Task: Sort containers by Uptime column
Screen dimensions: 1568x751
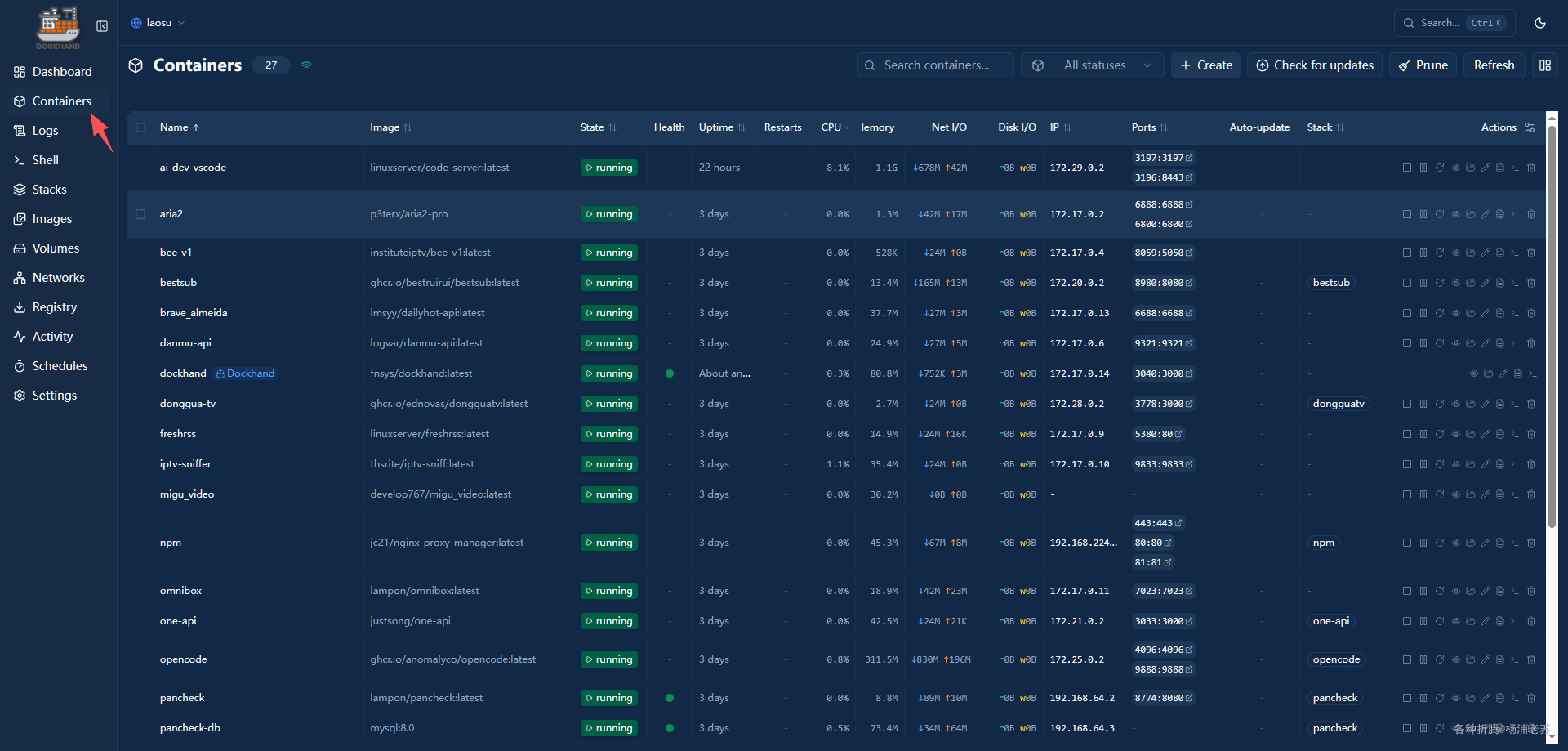Action: (x=722, y=127)
